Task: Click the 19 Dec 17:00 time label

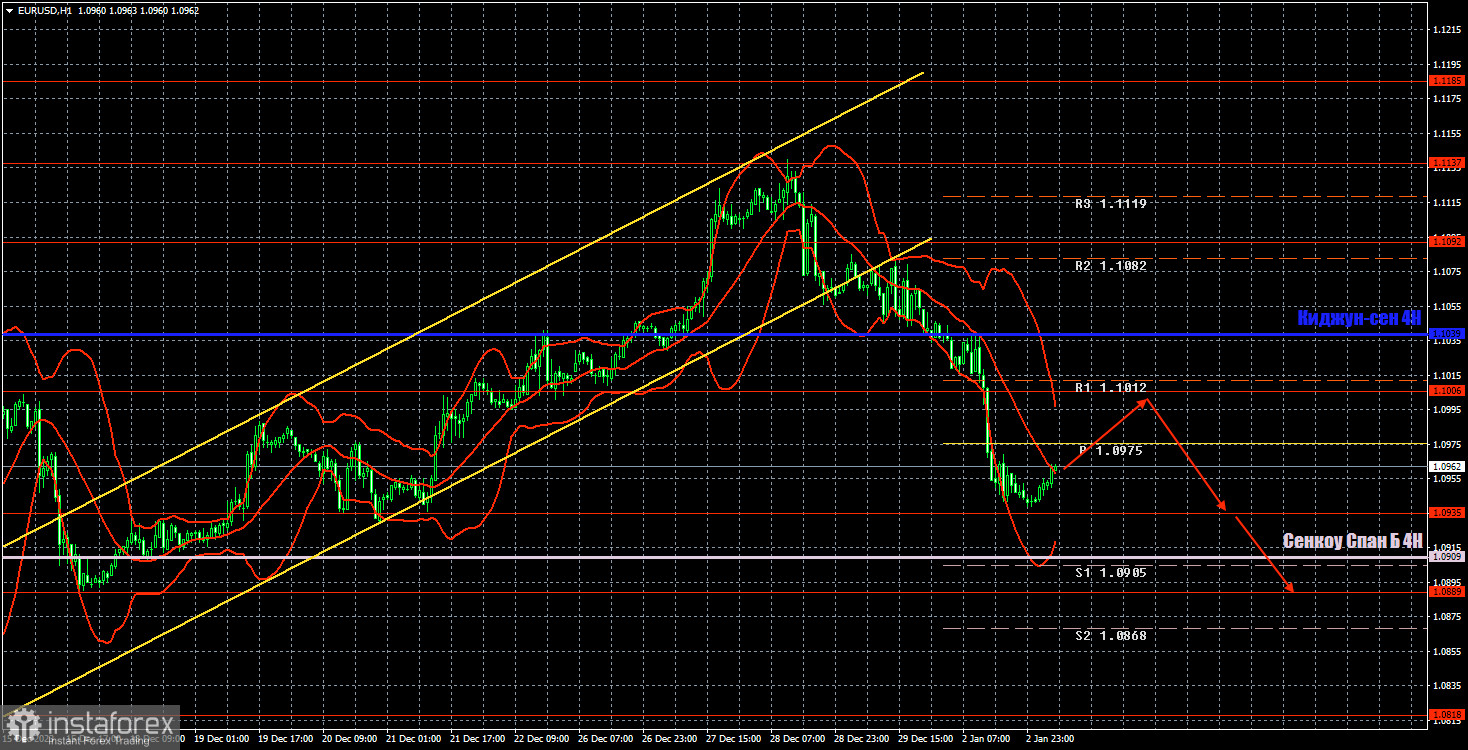Action: pos(284,739)
